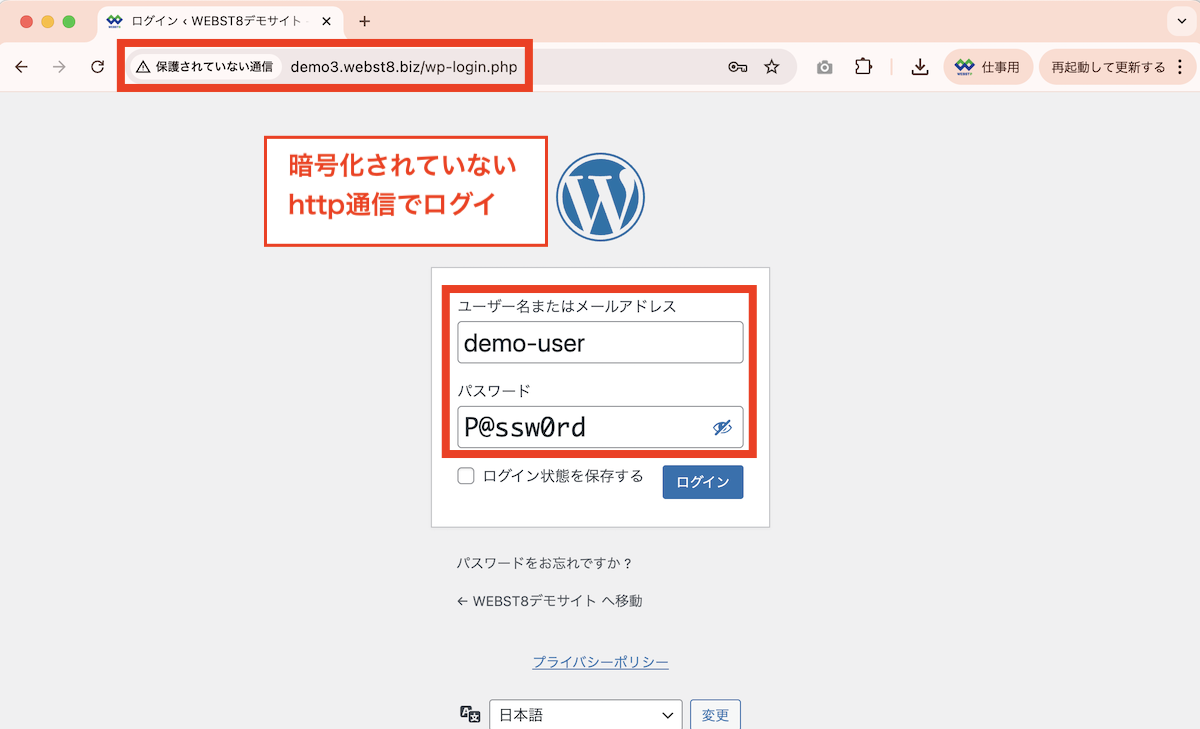
Task: Open the extensions puzzle piece icon
Action: pos(863,66)
